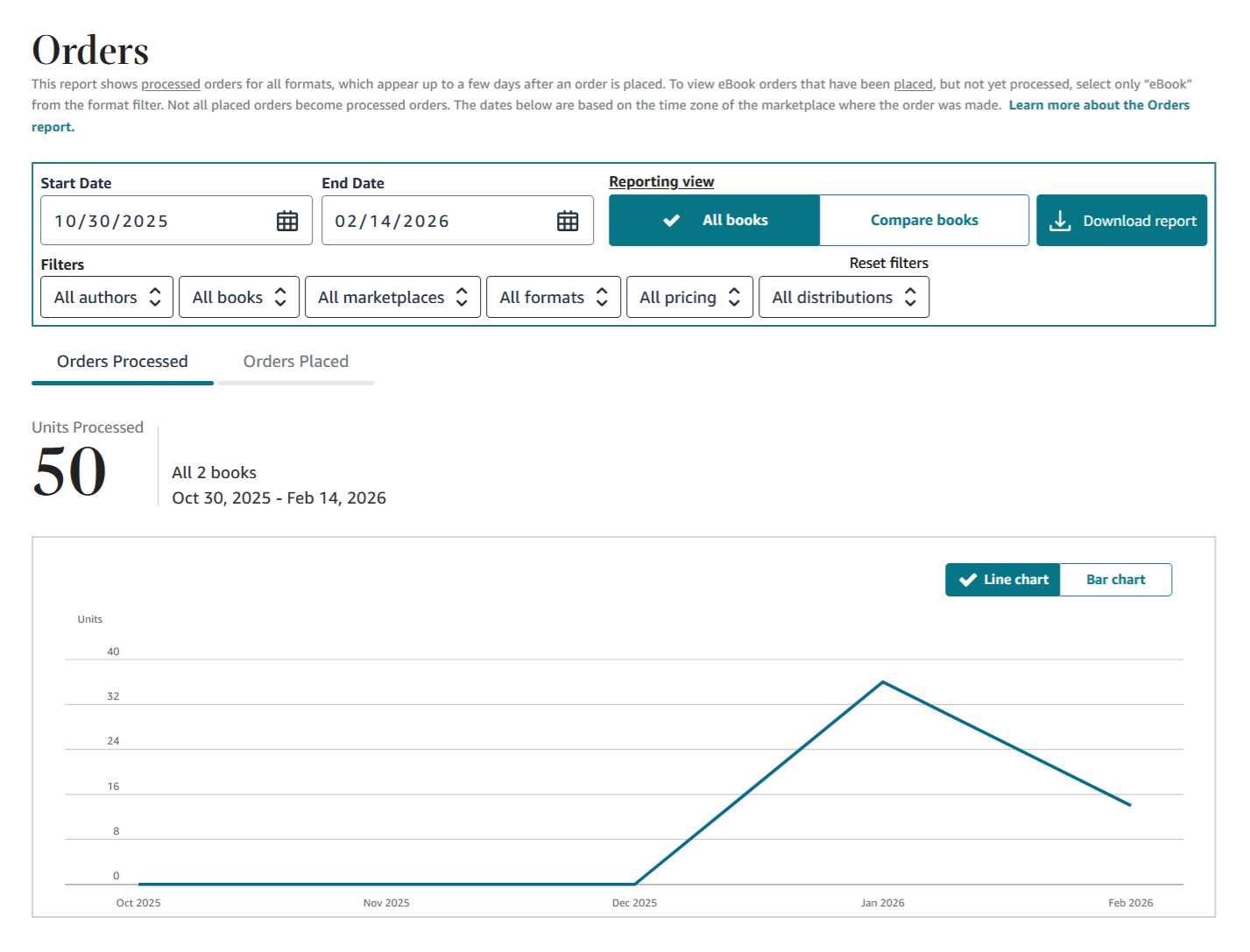Viewport: 1250px width, 952px height.
Task: Click the download arrow icon on Download report
Action: (1060, 221)
